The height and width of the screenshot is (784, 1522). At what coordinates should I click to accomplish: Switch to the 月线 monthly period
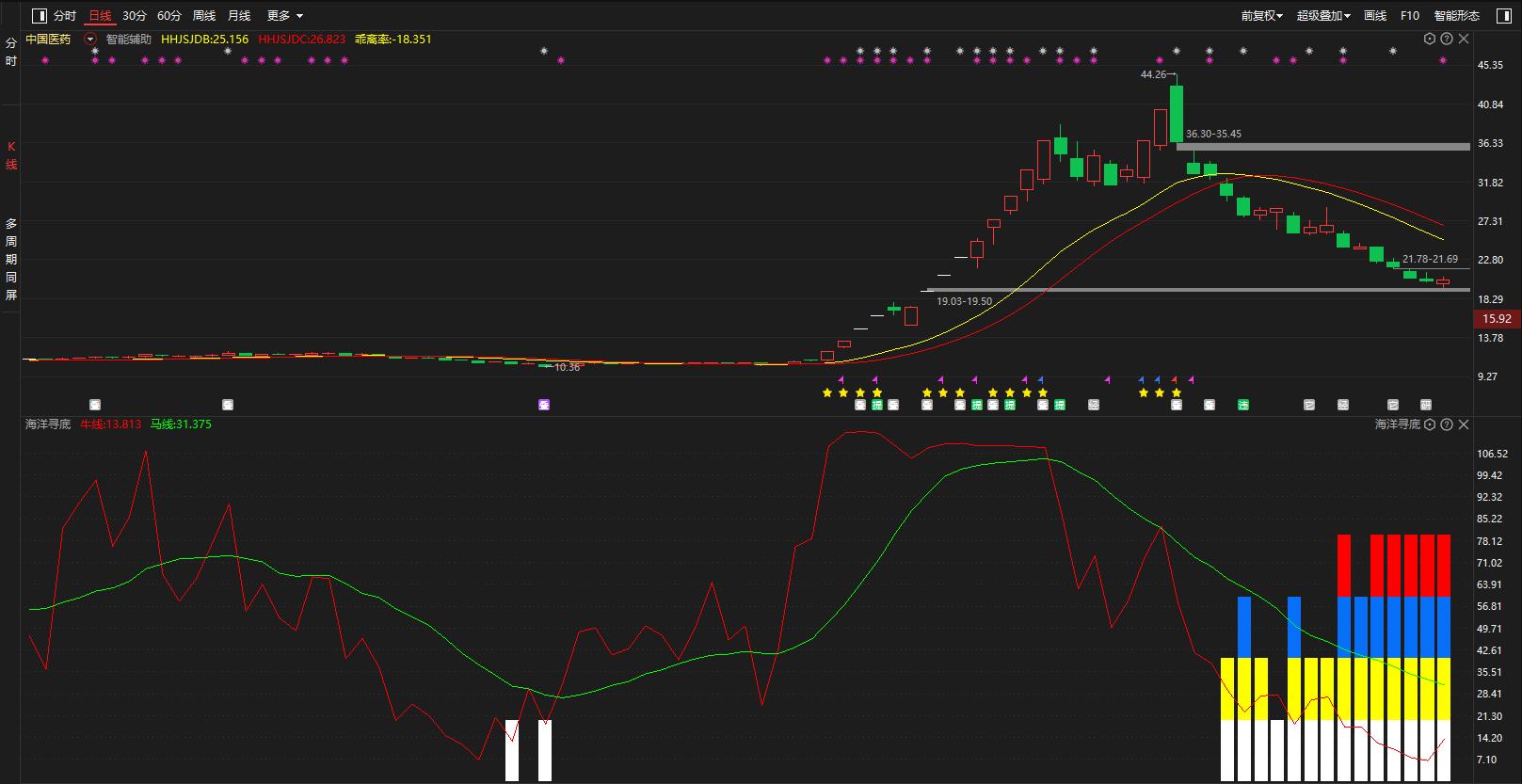pos(239,16)
